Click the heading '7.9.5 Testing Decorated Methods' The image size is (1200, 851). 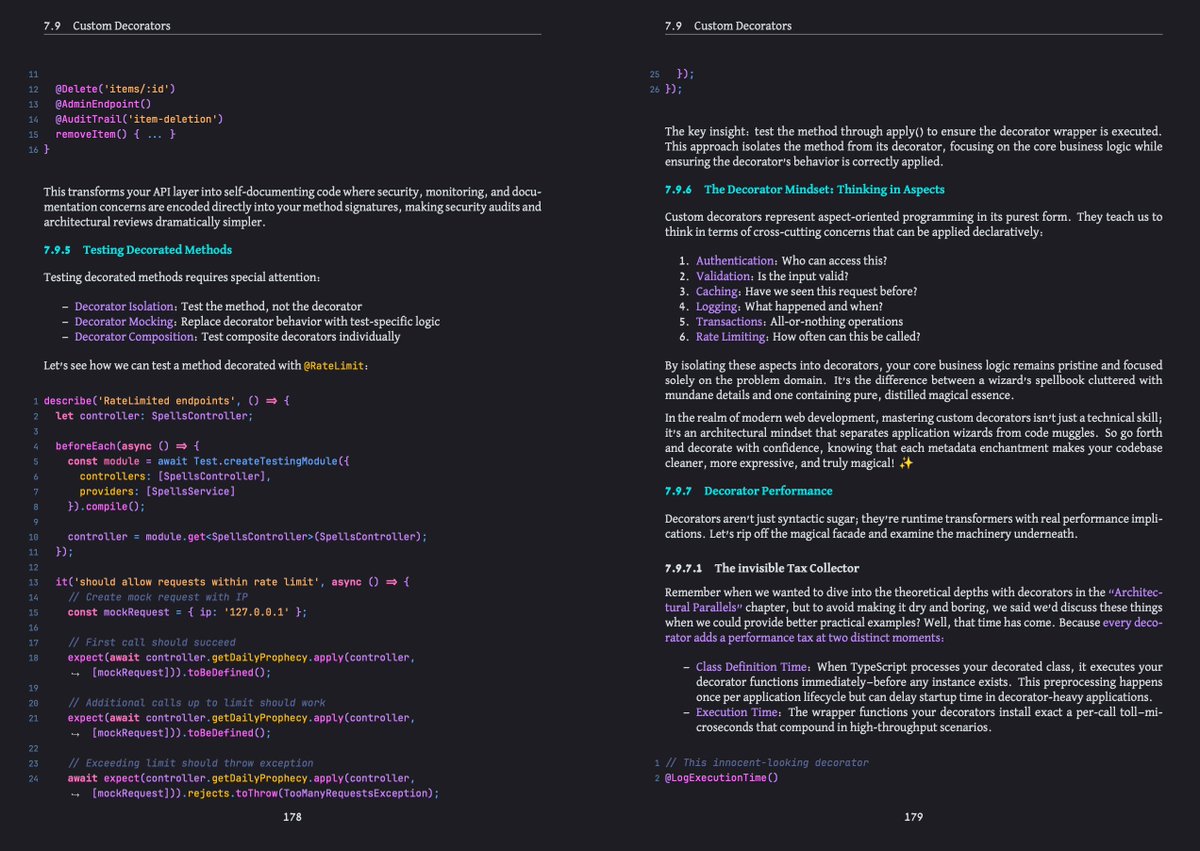coord(138,250)
